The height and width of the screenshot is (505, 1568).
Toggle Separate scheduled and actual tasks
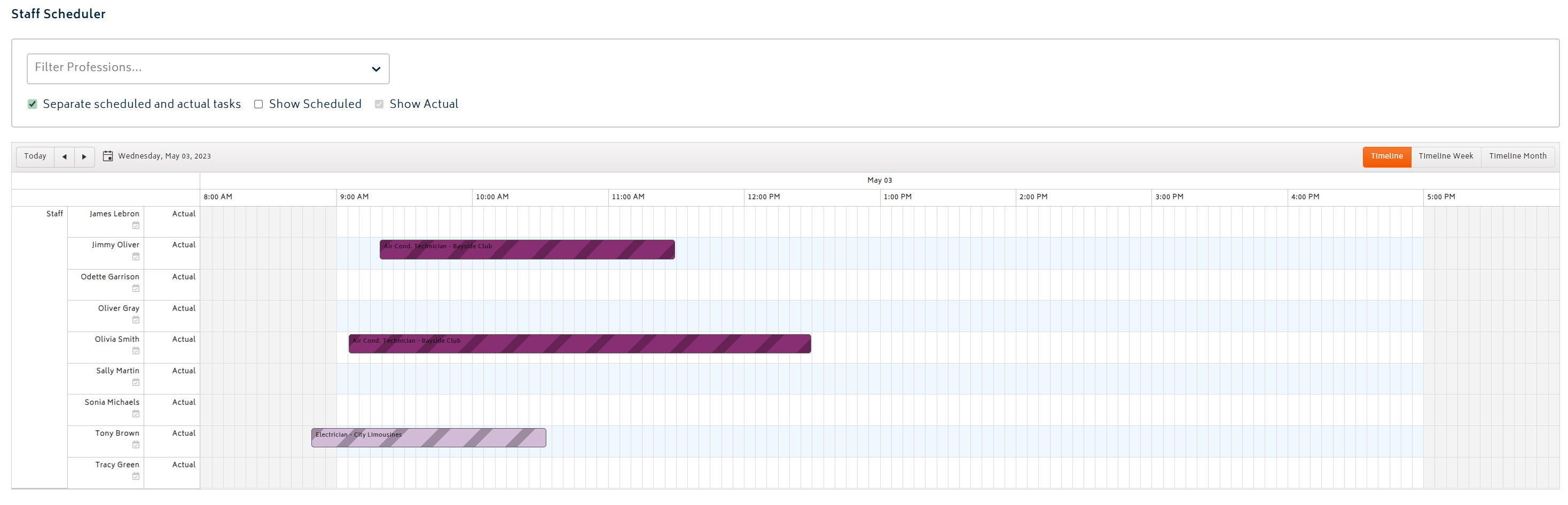[x=32, y=105]
